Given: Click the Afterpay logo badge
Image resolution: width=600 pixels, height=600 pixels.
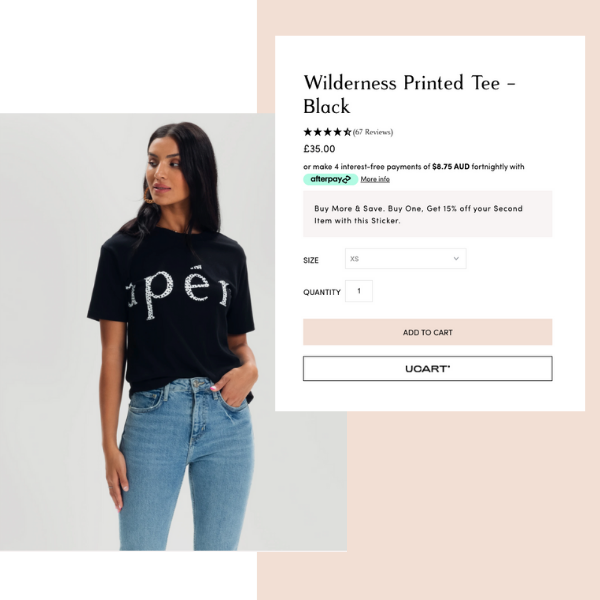Looking at the screenshot, I should [330, 179].
